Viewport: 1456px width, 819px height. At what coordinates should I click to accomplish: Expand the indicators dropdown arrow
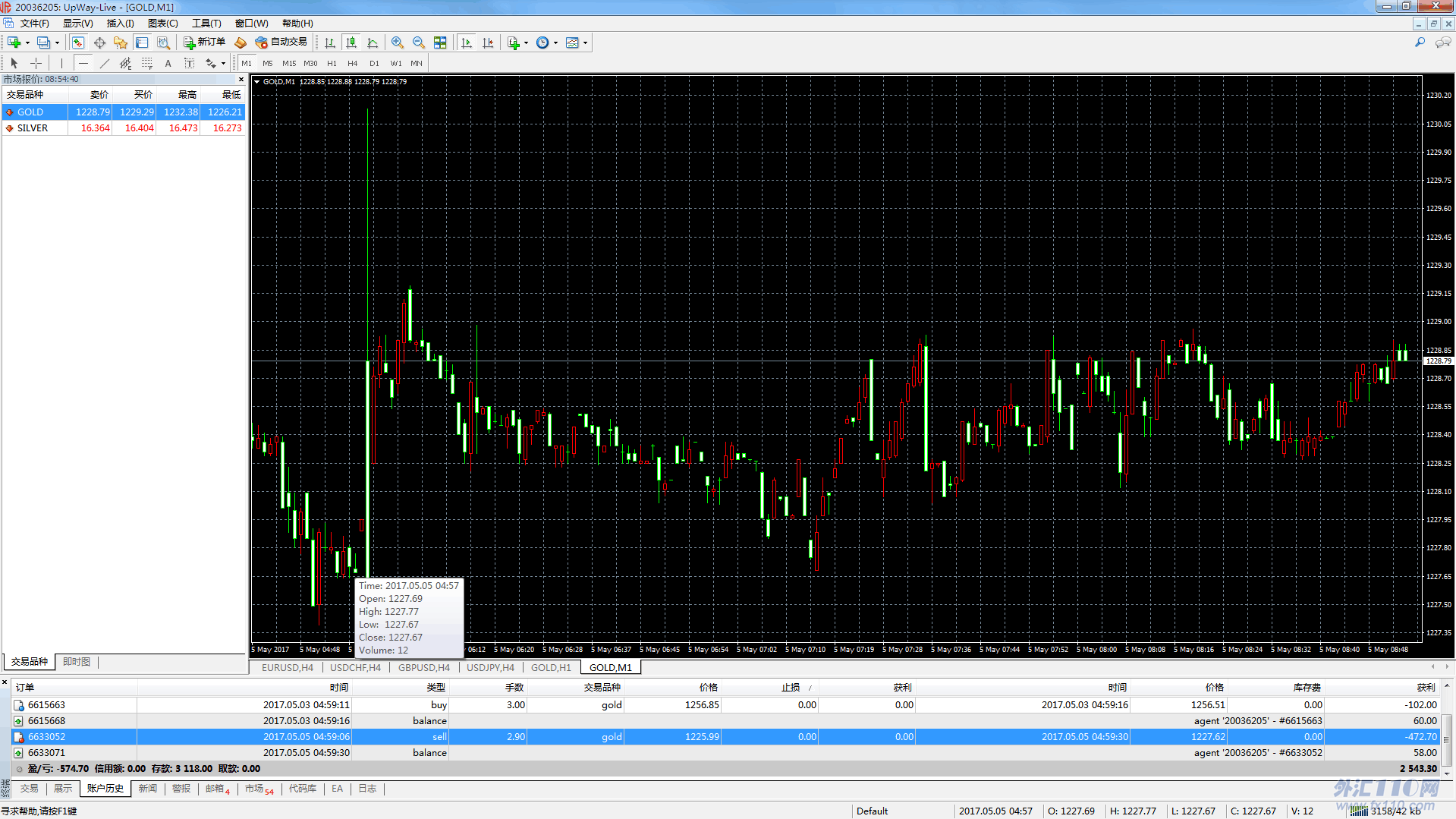point(526,43)
